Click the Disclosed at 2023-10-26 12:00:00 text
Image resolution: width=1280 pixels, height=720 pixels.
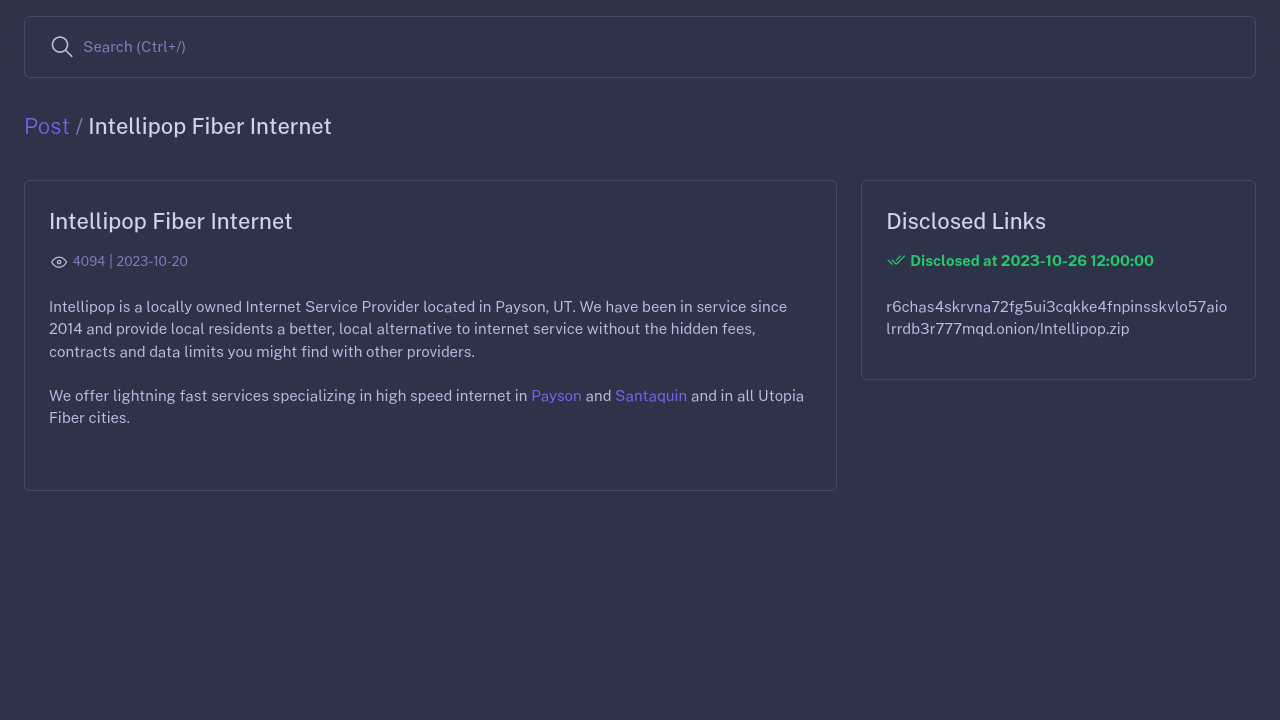pos(1032,261)
